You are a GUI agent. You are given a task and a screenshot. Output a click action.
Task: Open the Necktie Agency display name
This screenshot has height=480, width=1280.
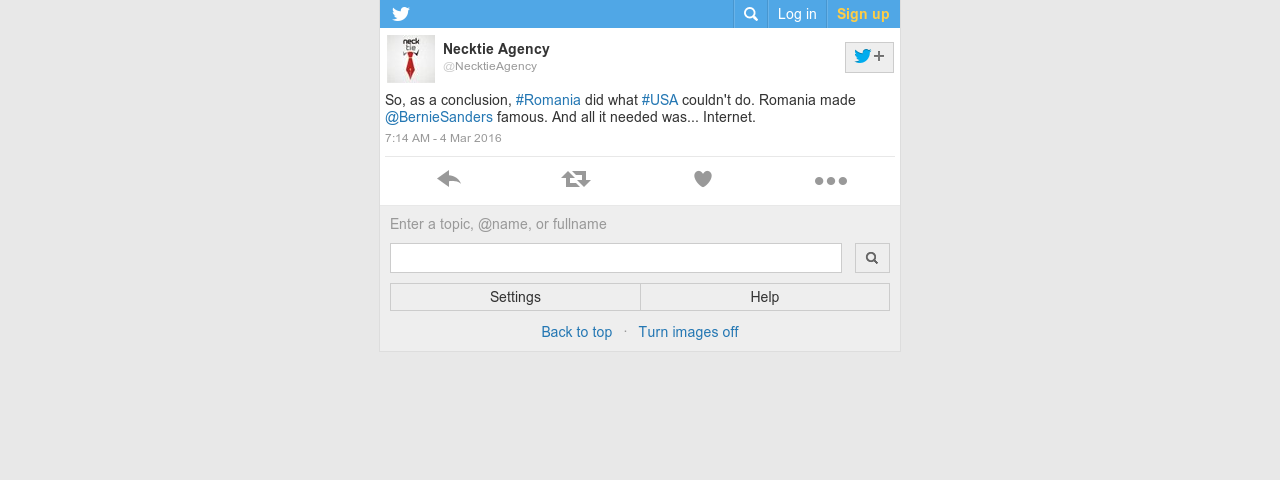tap(496, 49)
